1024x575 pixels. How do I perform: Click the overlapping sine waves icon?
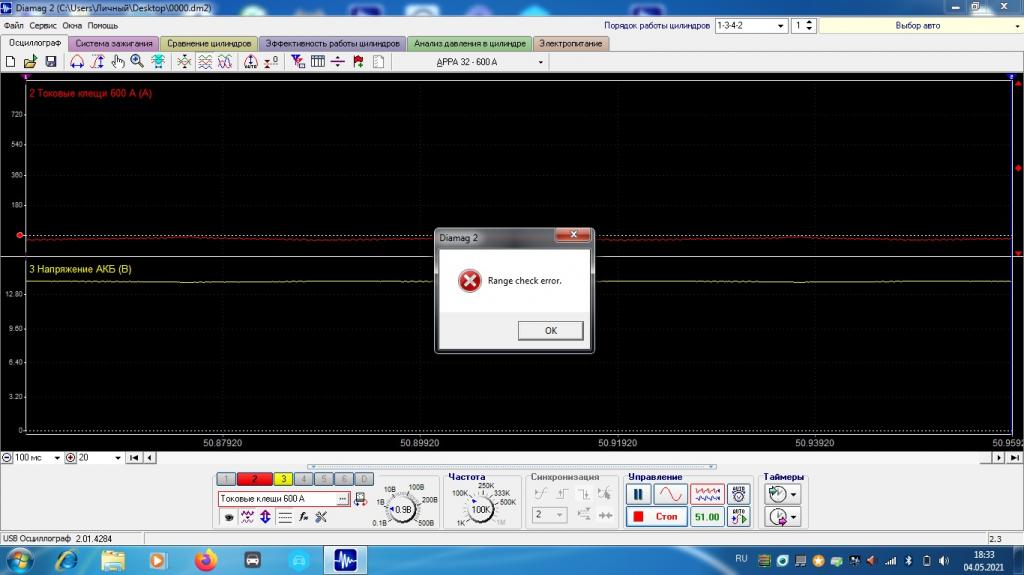point(225,62)
